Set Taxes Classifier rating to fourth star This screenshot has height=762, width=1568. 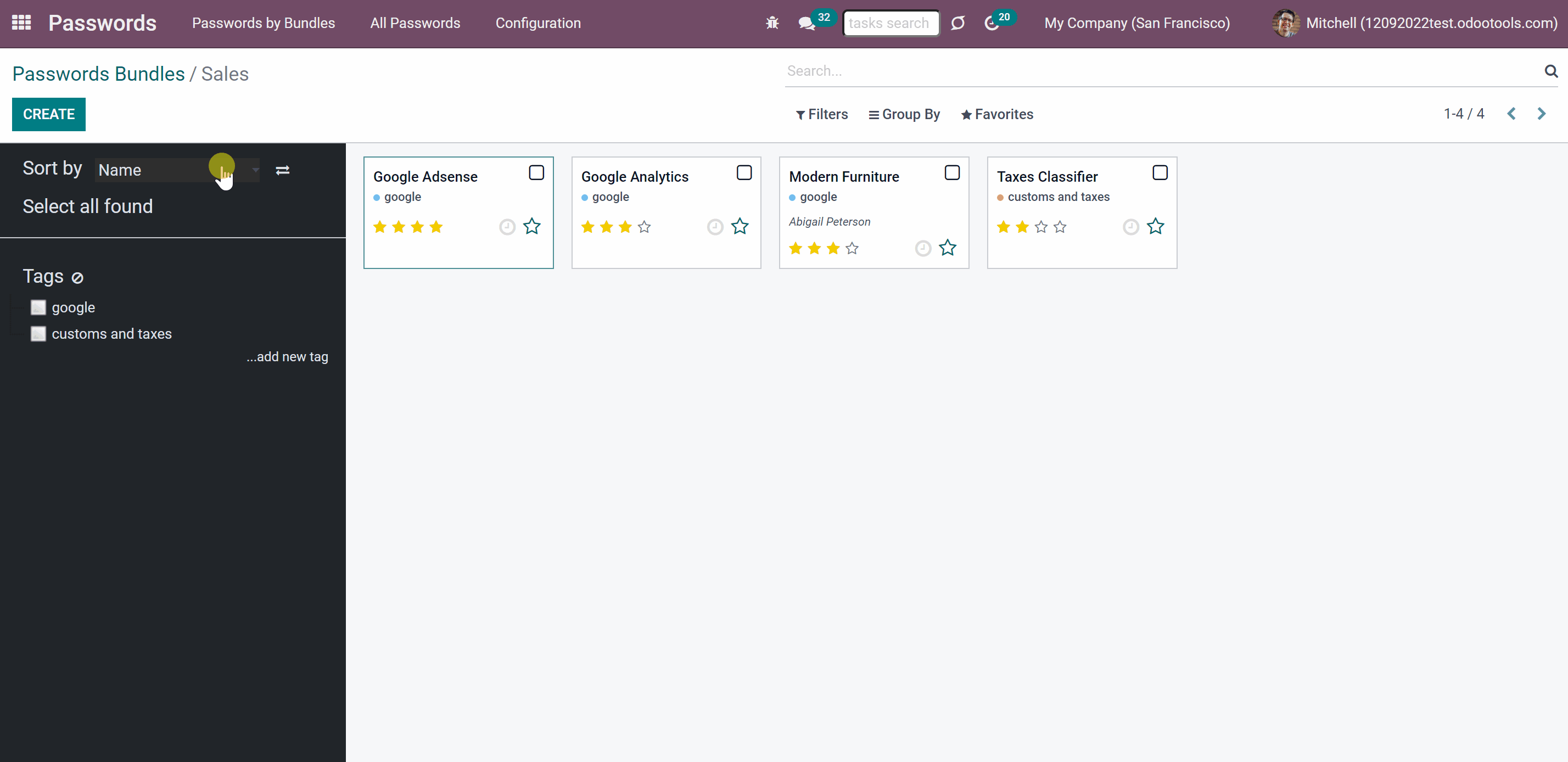coord(1060,227)
